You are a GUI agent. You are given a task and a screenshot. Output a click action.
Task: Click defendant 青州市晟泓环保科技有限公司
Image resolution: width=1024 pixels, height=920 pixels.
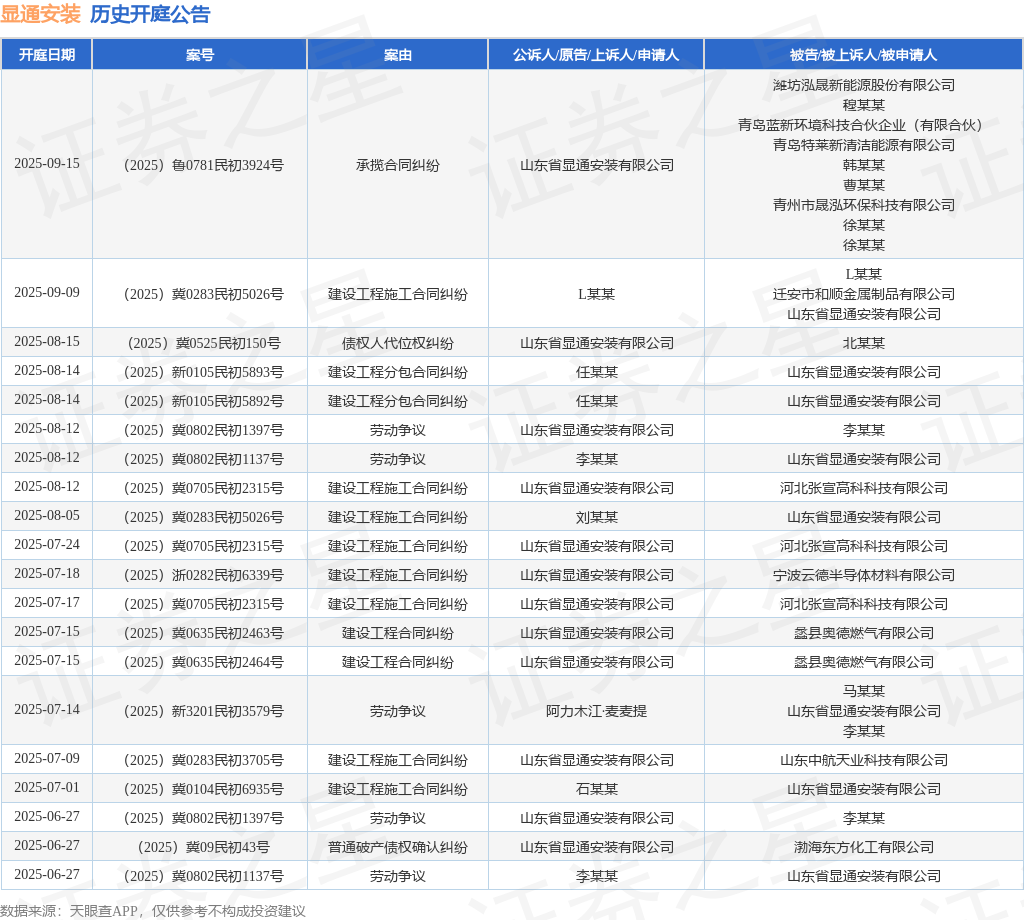(x=863, y=205)
